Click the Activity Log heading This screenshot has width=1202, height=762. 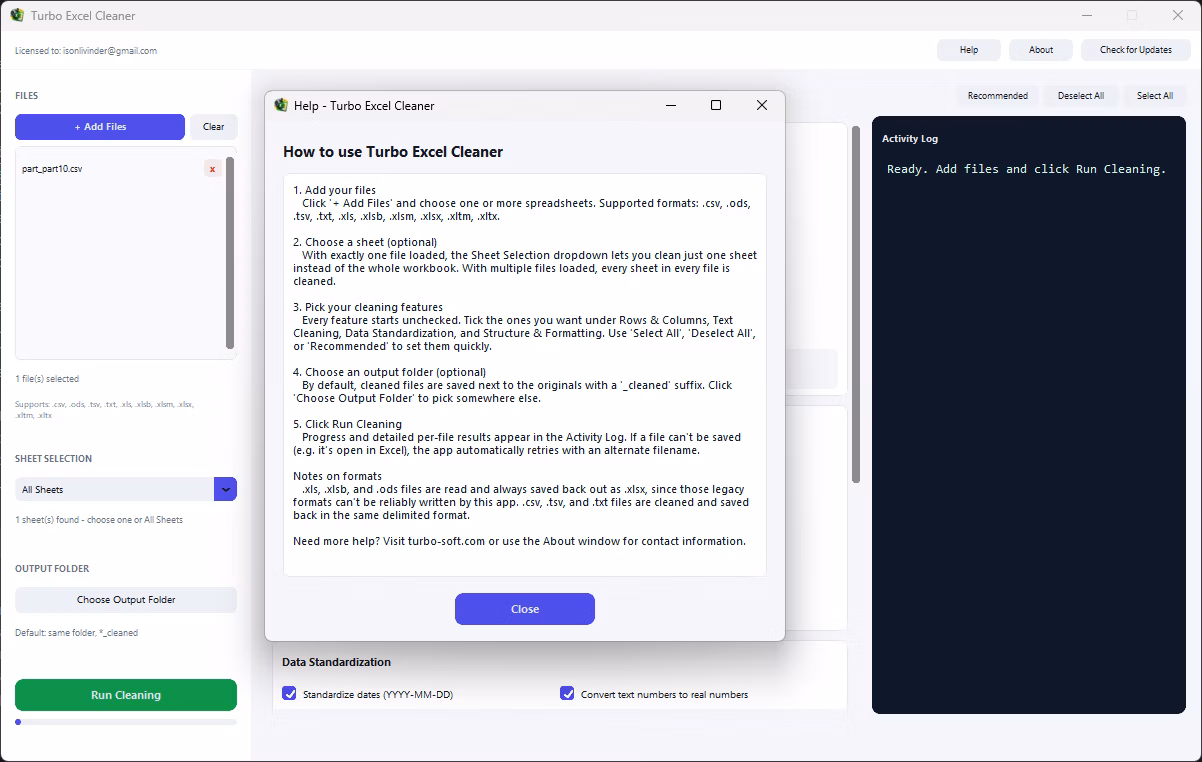click(910, 139)
